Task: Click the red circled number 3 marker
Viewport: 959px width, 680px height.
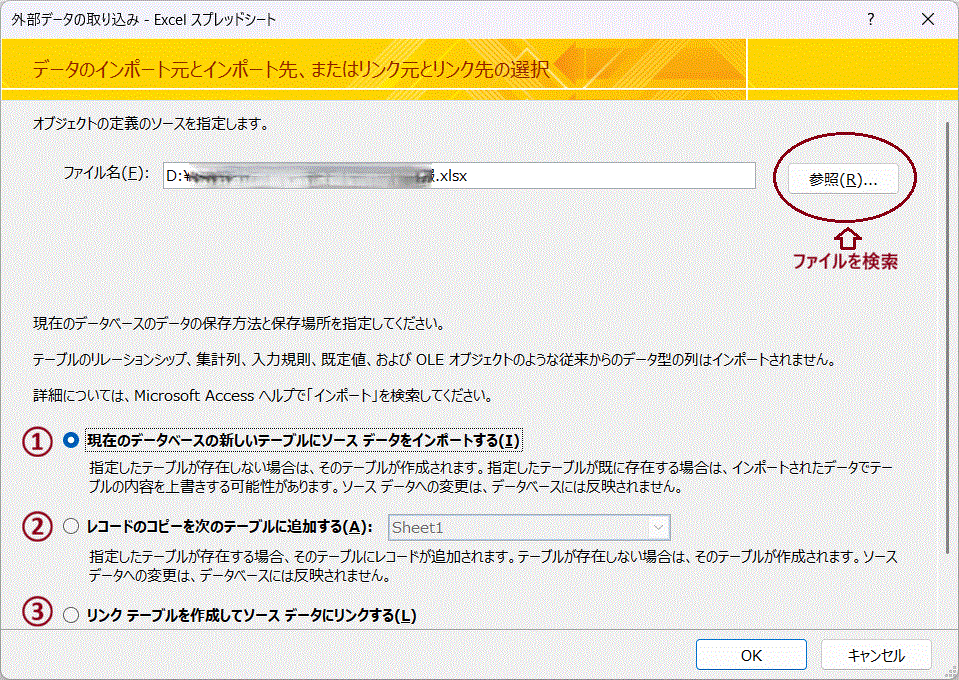Action: (x=37, y=614)
